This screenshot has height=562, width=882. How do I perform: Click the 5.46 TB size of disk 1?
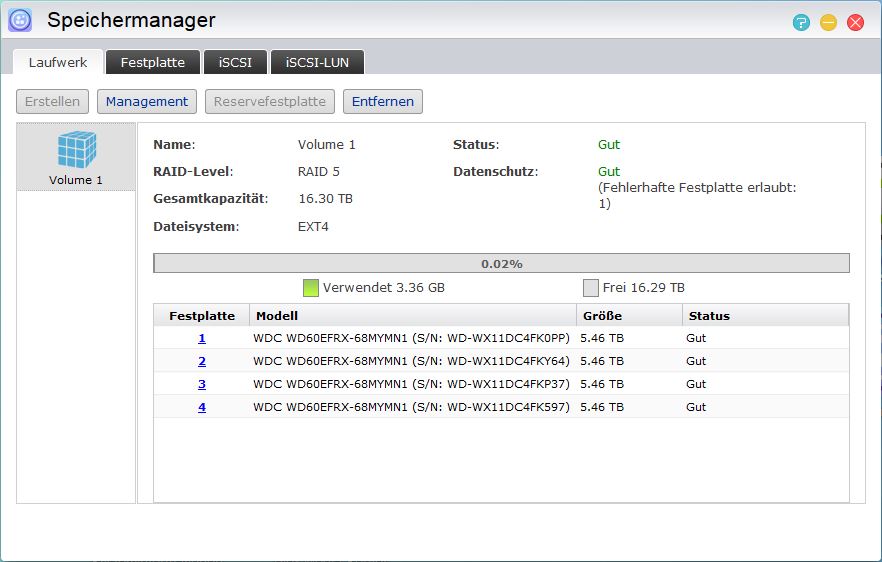(x=602, y=338)
